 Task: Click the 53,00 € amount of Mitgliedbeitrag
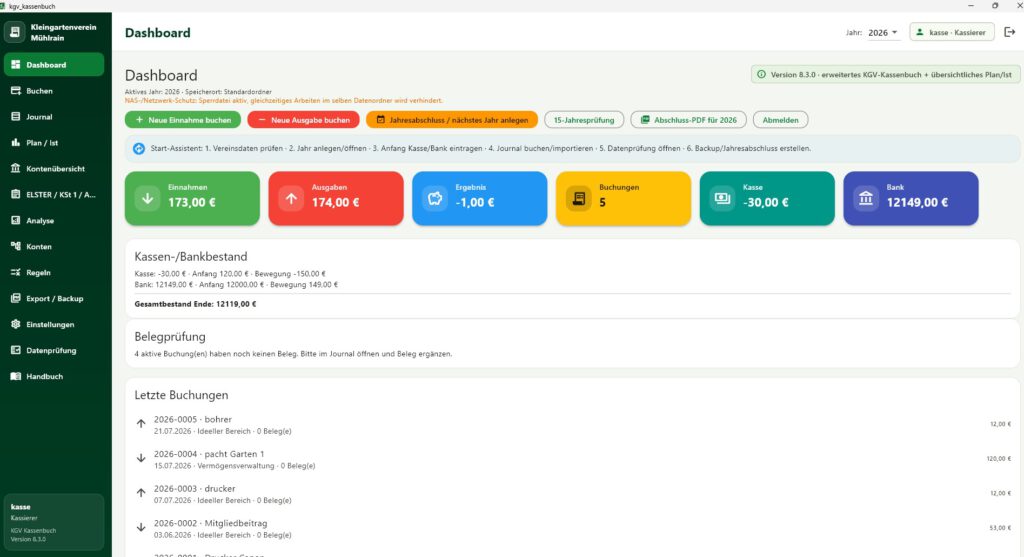(1000, 528)
